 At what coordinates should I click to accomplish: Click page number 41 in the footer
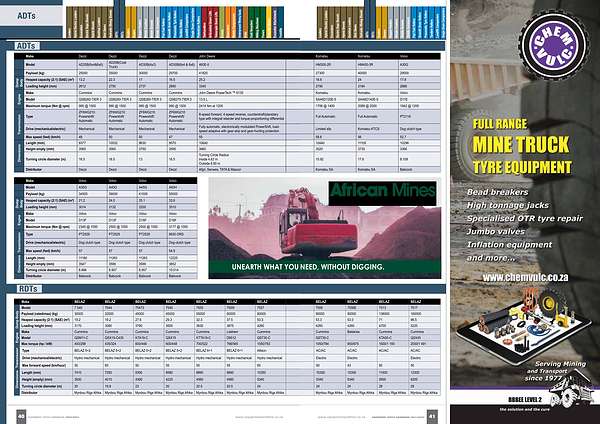(x=432, y=416)
